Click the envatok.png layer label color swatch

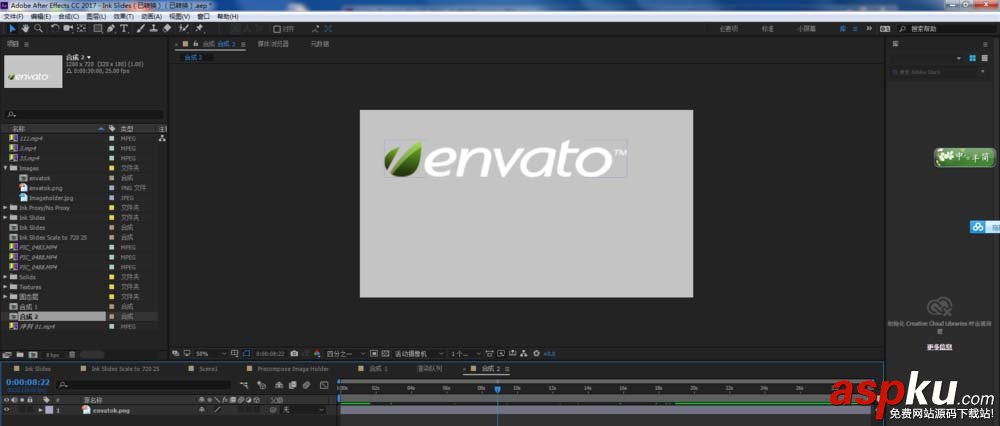(50, 410)
